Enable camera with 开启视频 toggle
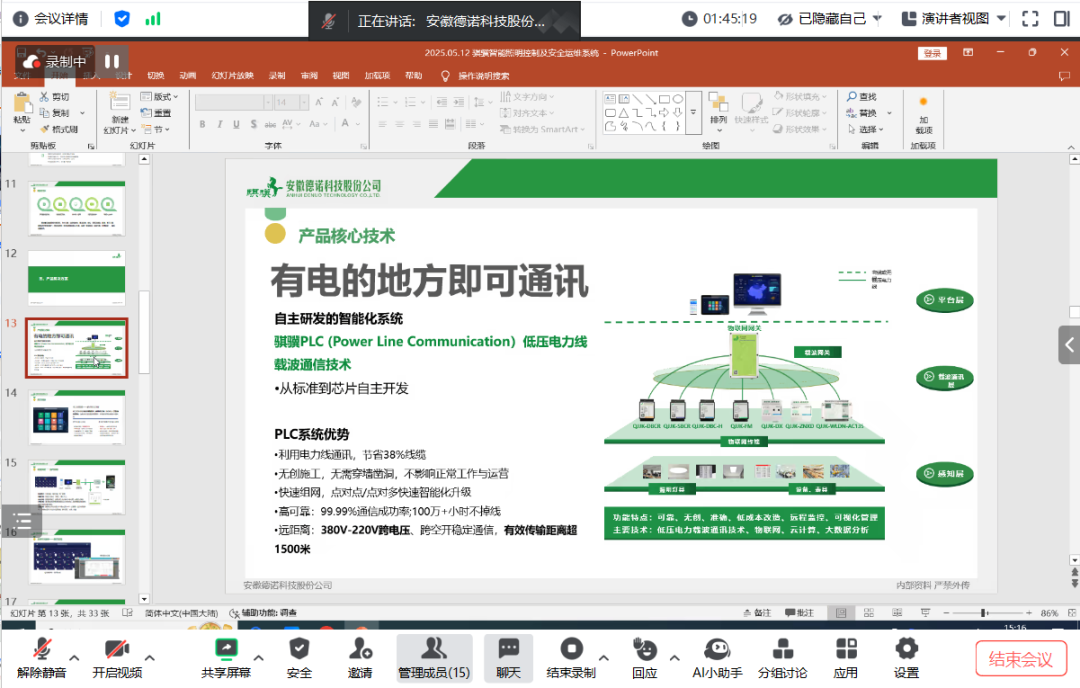 117,655
